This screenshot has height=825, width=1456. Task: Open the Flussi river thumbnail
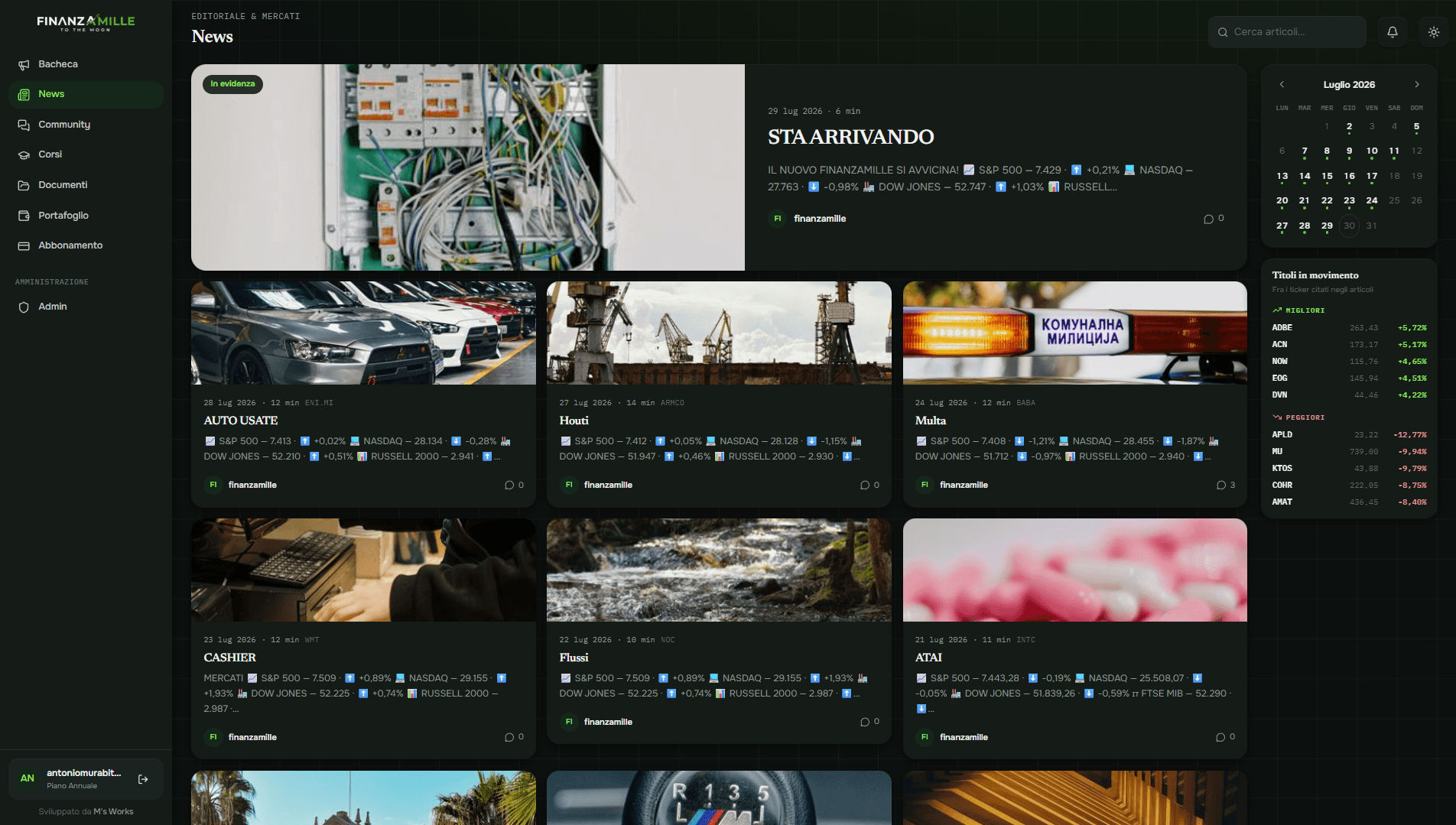(719, 570)
